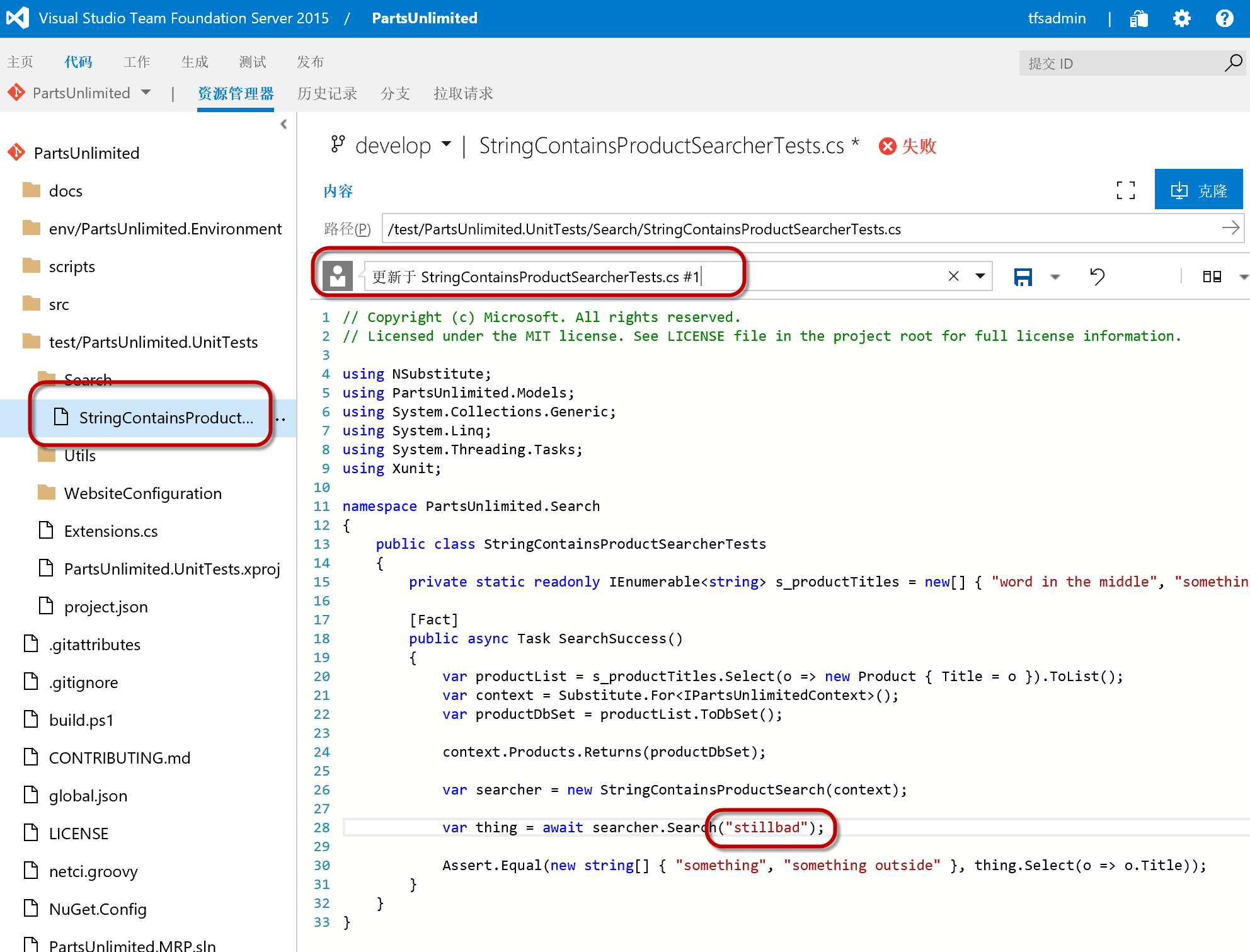The image size is (1250, 952).
Task: Switch to the 资源管理器 tab
Action: click(x=236, y=93)
